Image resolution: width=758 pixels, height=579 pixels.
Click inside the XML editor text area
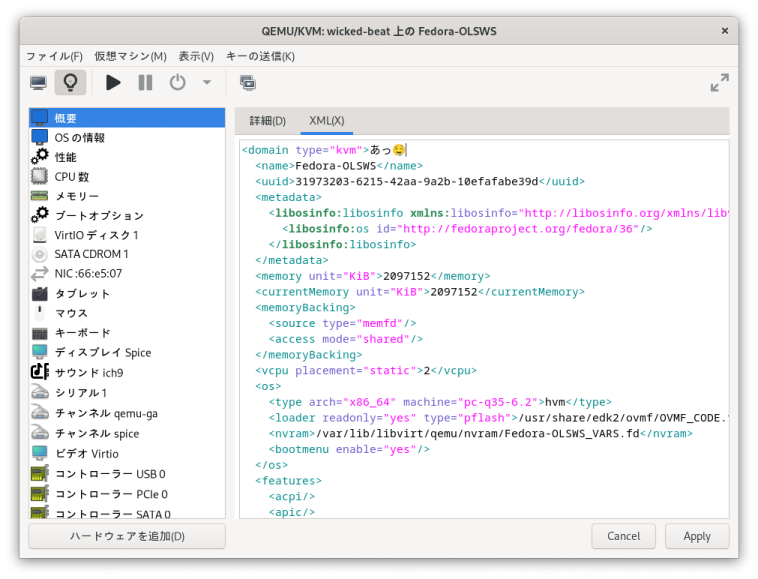click(x=560, y=400)
